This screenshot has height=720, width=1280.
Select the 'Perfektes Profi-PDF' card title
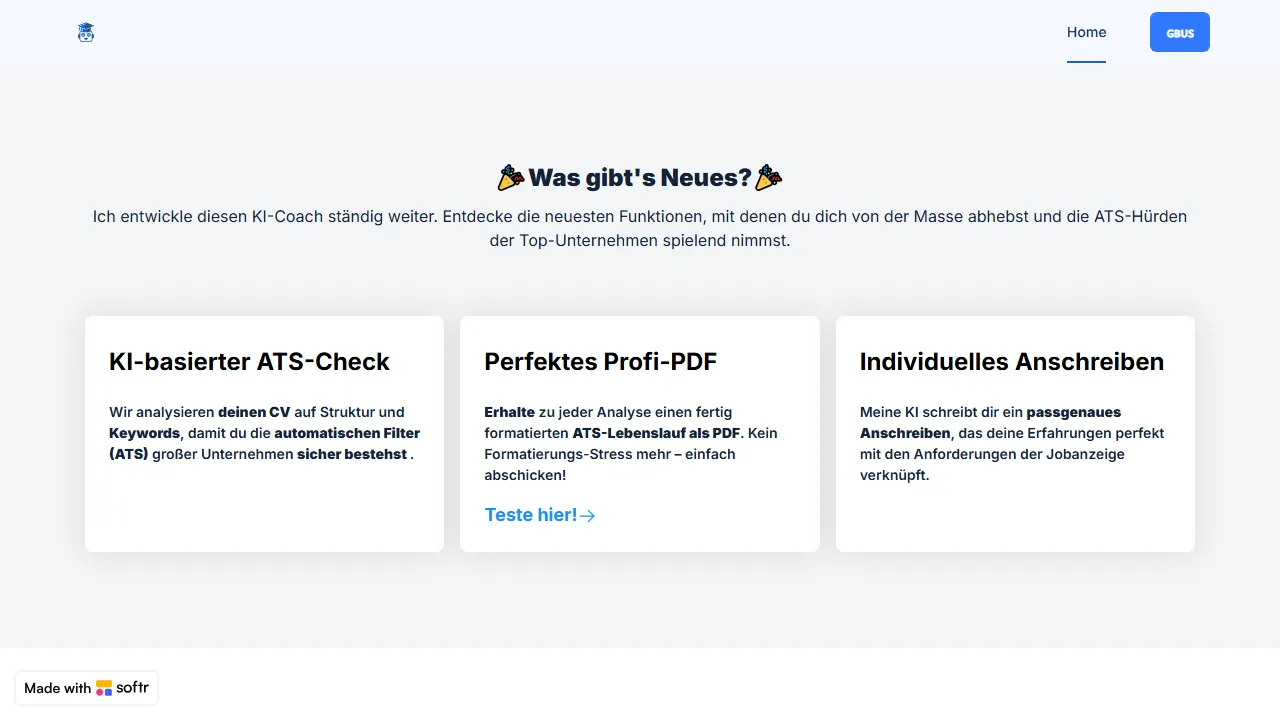tap(600, 361)
